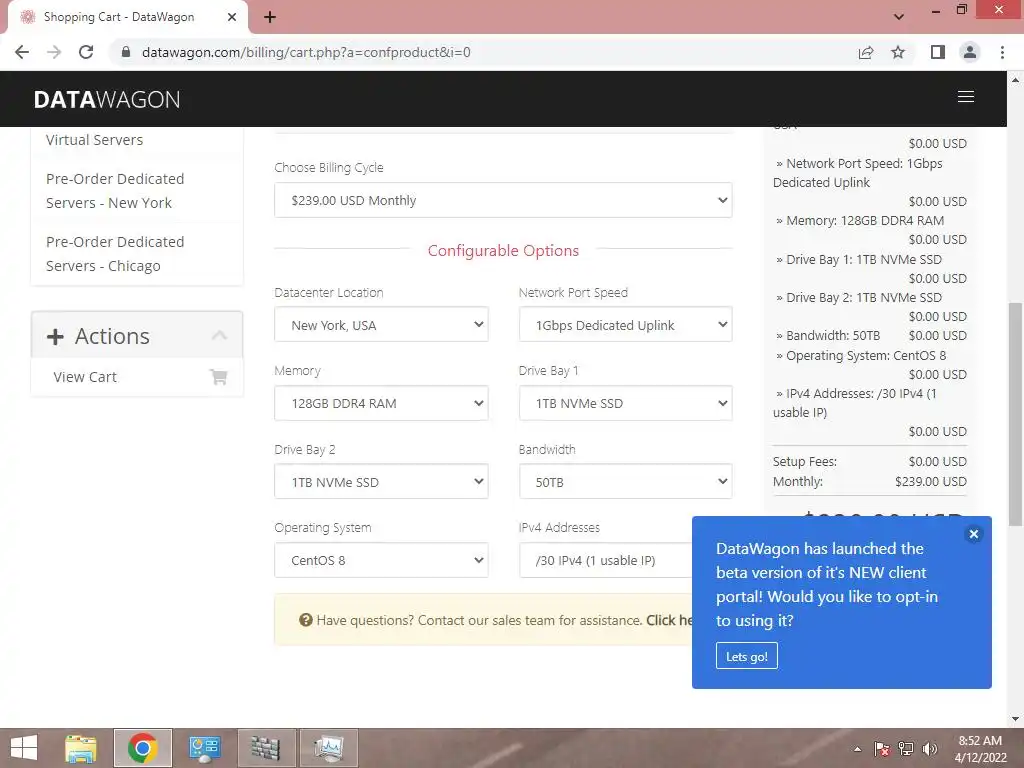Open Operating System dropdown

[x=381, y=560]
